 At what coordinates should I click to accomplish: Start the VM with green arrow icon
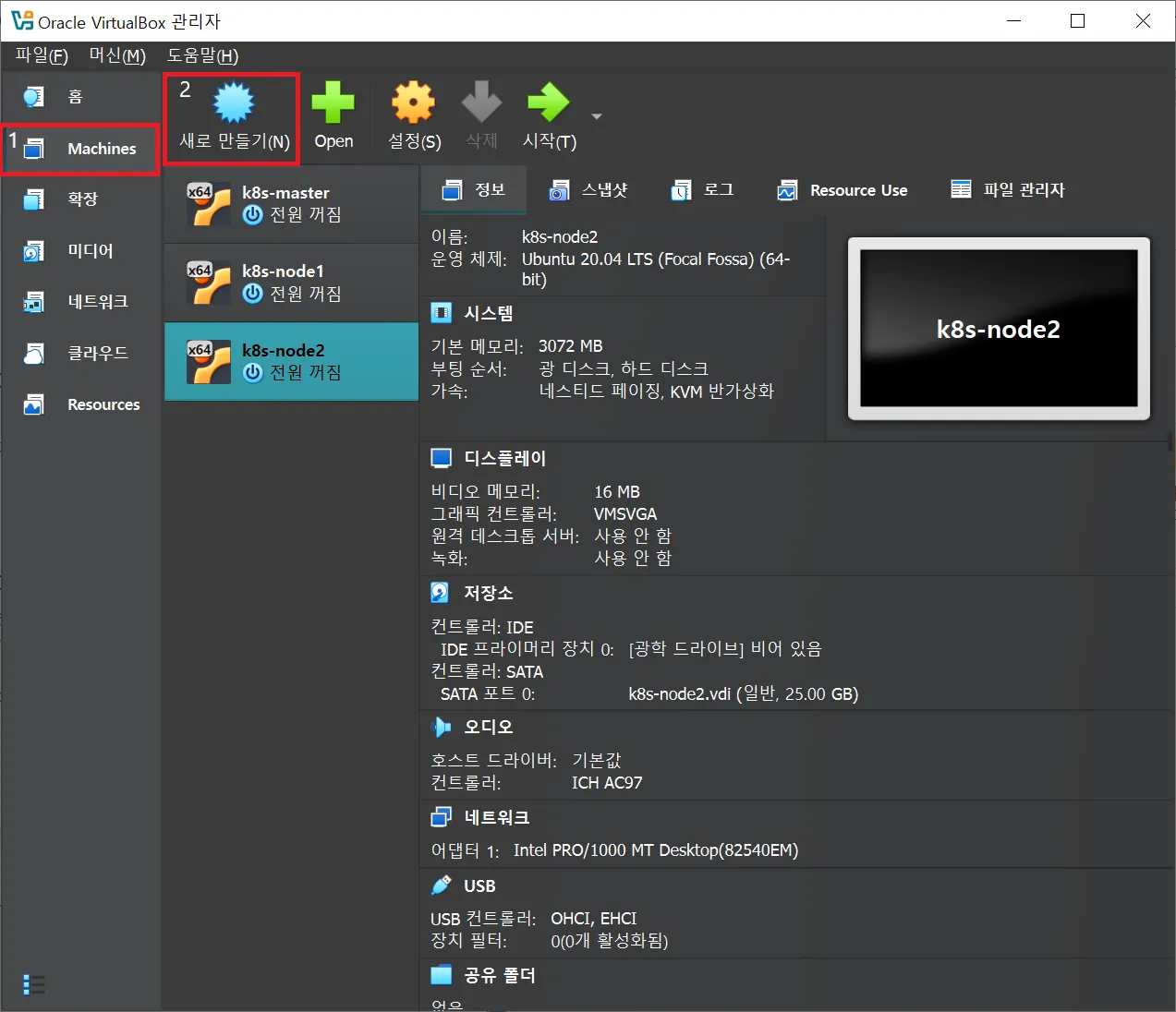[548, 102]
